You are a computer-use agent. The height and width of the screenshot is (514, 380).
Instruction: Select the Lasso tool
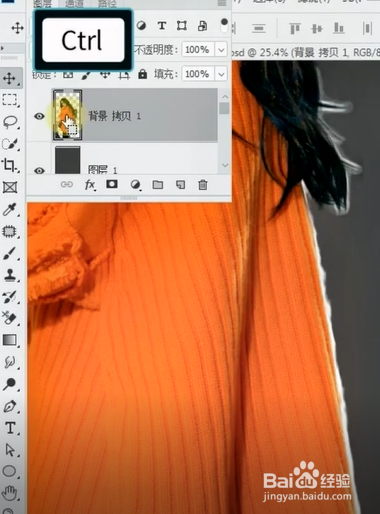9,122
